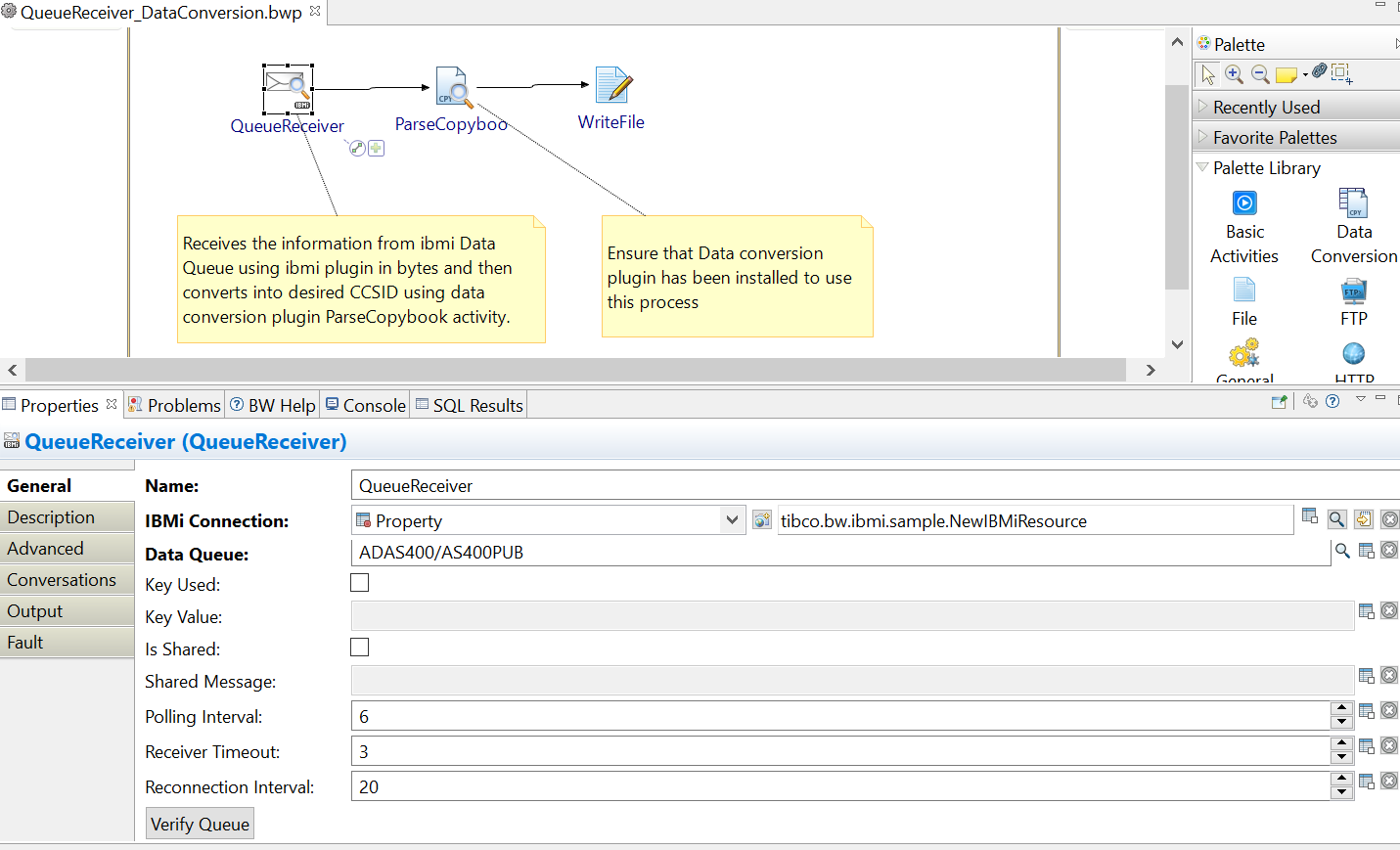Viewport: 1400px width, 850px height.
Task: Clear the IBMi Connection field value
Action: (x=1389, y=519)
